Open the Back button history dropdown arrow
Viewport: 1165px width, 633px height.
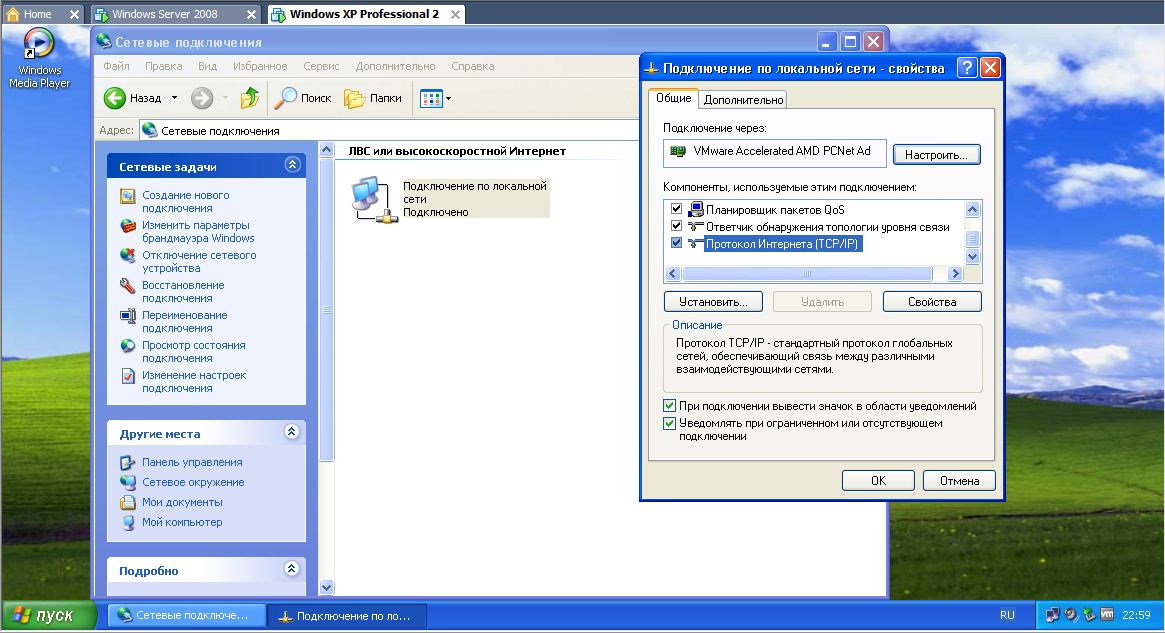[x=175, y=97]
